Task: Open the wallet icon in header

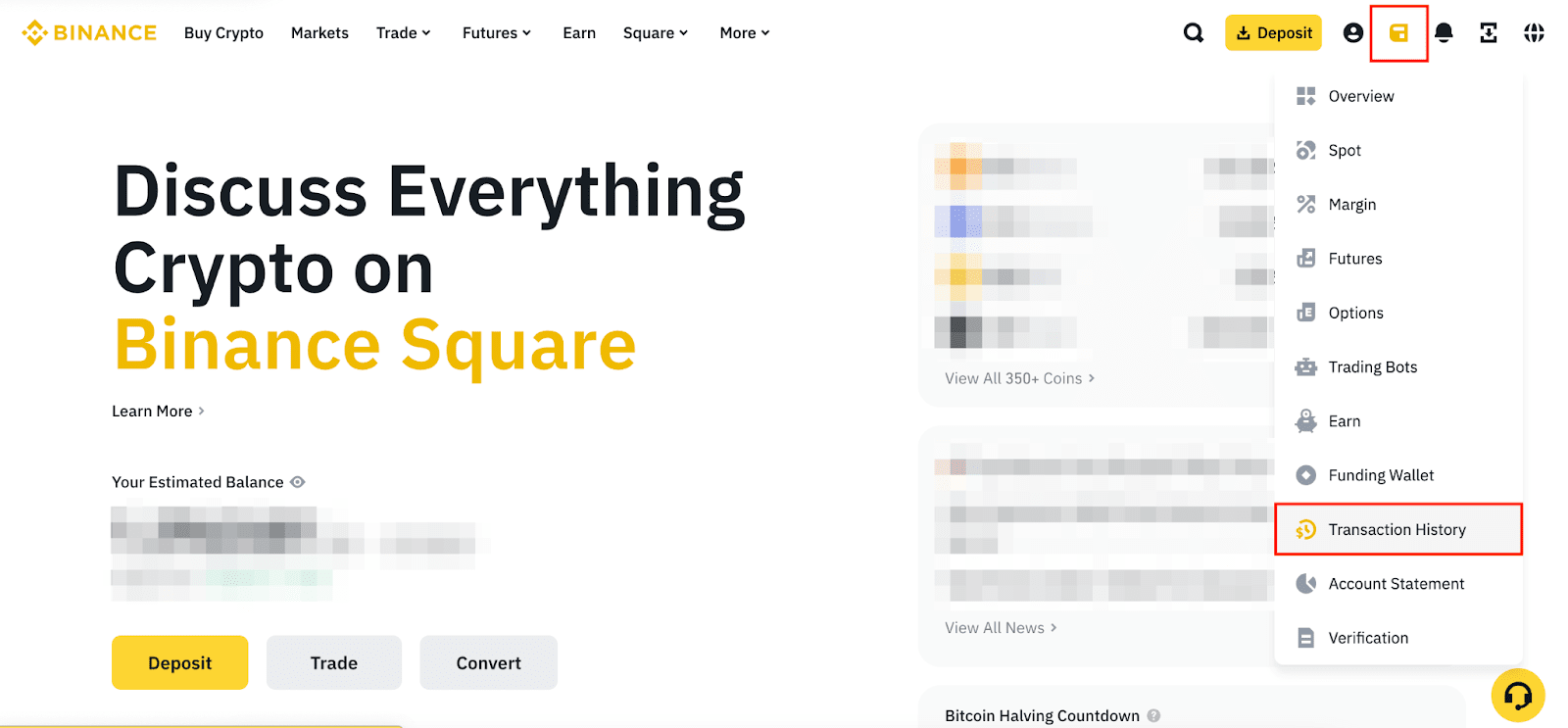Action: [x=1398, y=33]
